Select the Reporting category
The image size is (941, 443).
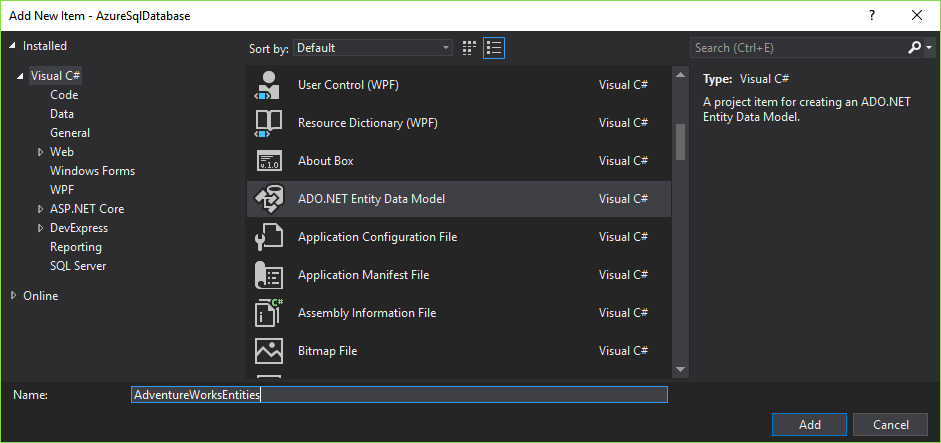[x=76, y=247]
